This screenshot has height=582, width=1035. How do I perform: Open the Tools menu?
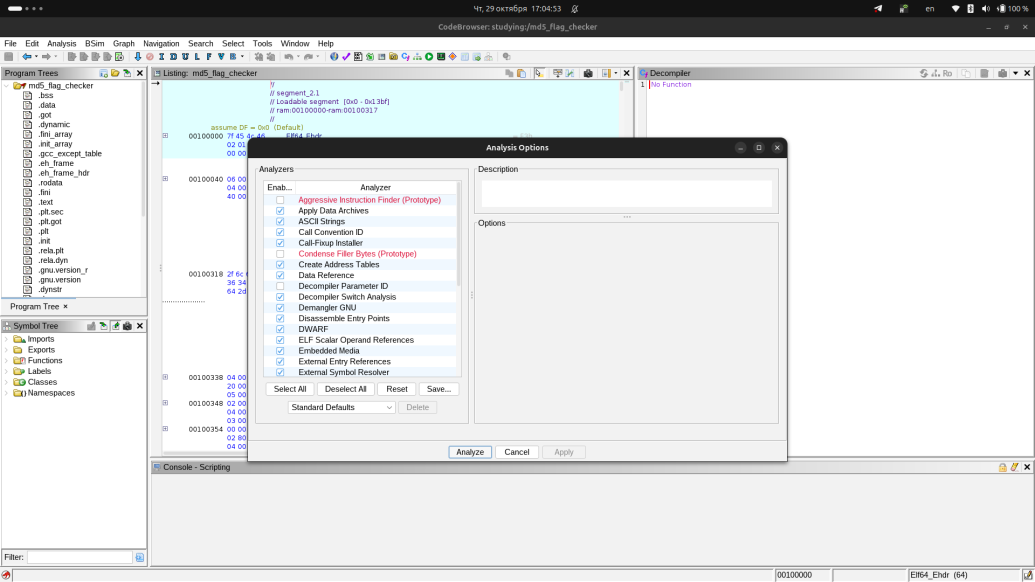(x=262, y=44)
